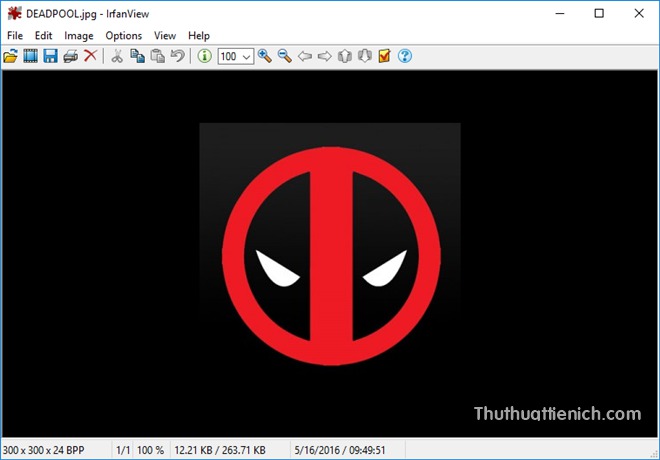Expand the zoom percentage dropdown
This screenshot has width=660, height=460.
[x=246, y=57]
